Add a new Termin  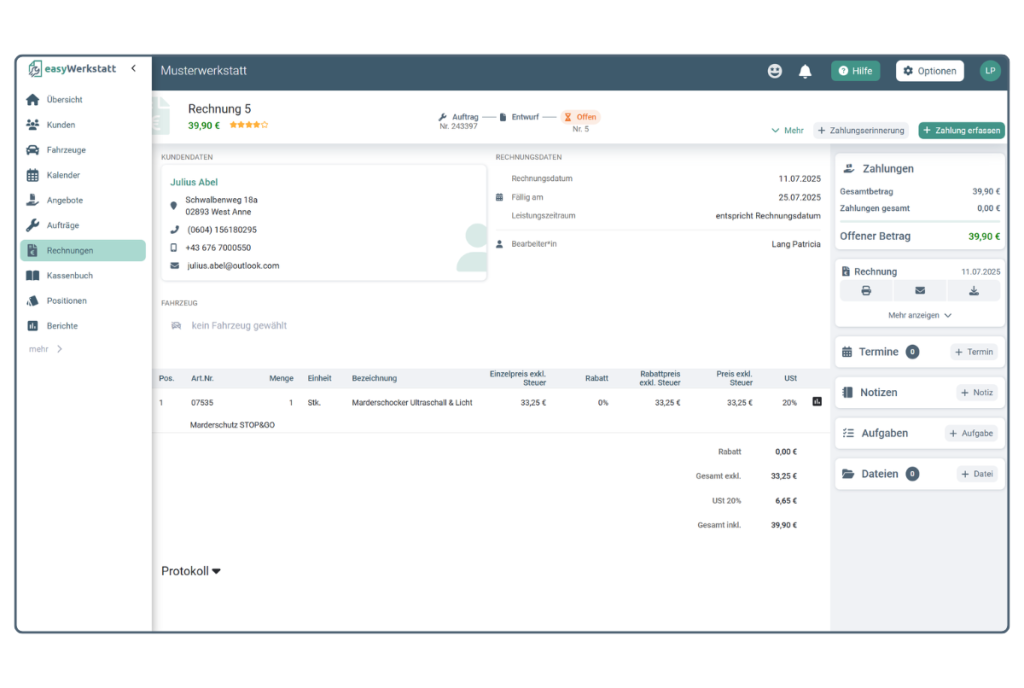[x=973, y=352]
